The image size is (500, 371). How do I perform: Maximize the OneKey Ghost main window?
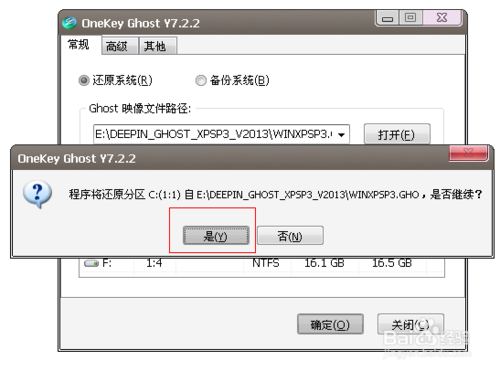[x=410, y=18]
